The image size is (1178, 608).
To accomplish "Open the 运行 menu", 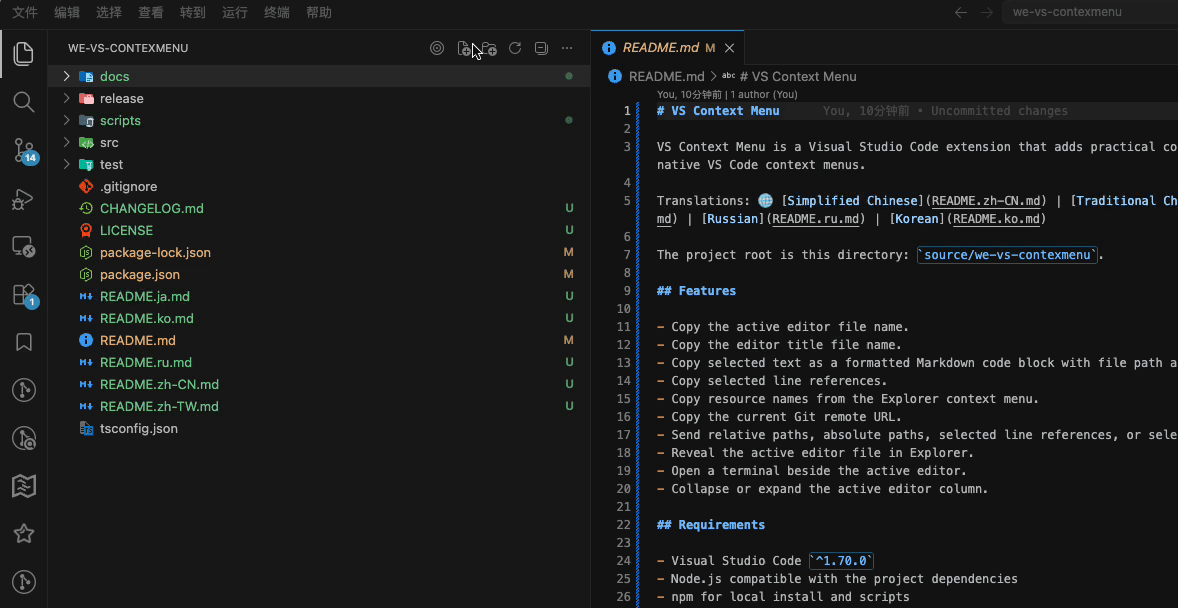I will [235, 12].
